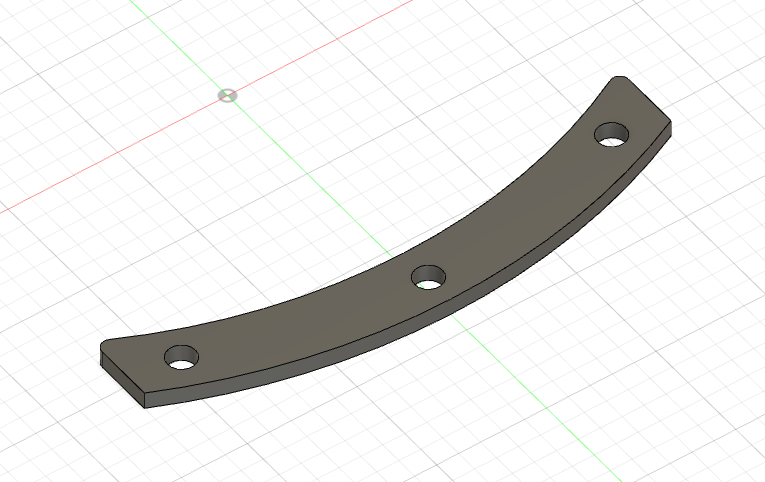This screenshot has height=482, width=765.
Task: Select the origin point marker
Action: tap(227, 95)
